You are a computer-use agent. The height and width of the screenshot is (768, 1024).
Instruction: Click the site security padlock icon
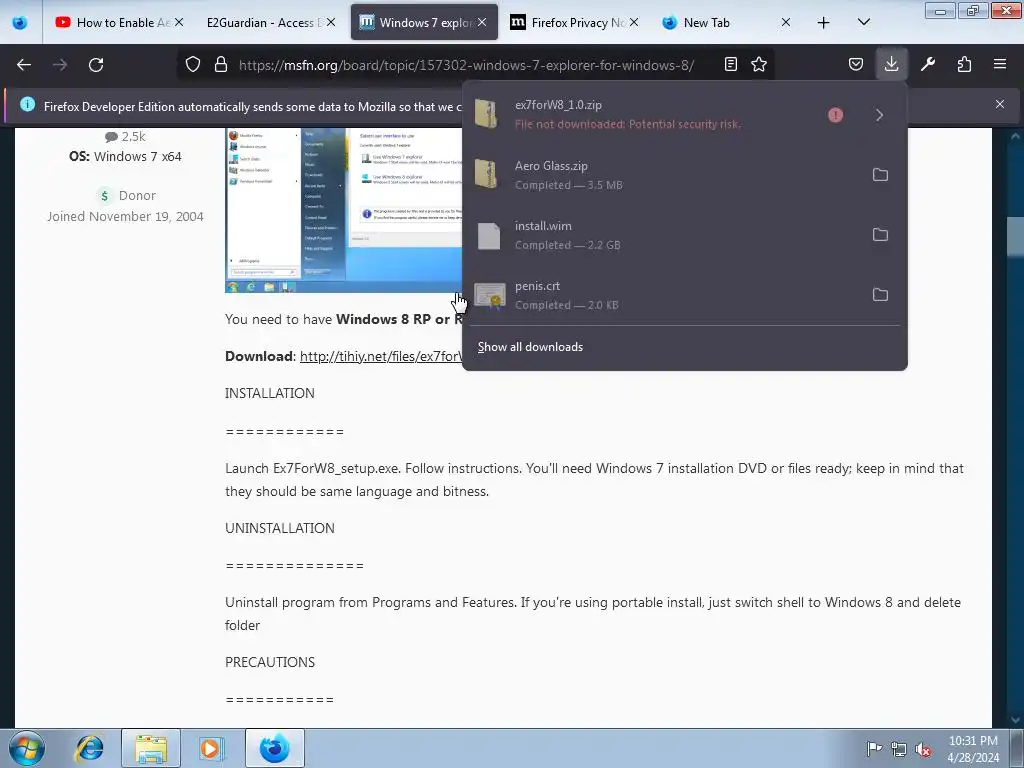point(221,64)
